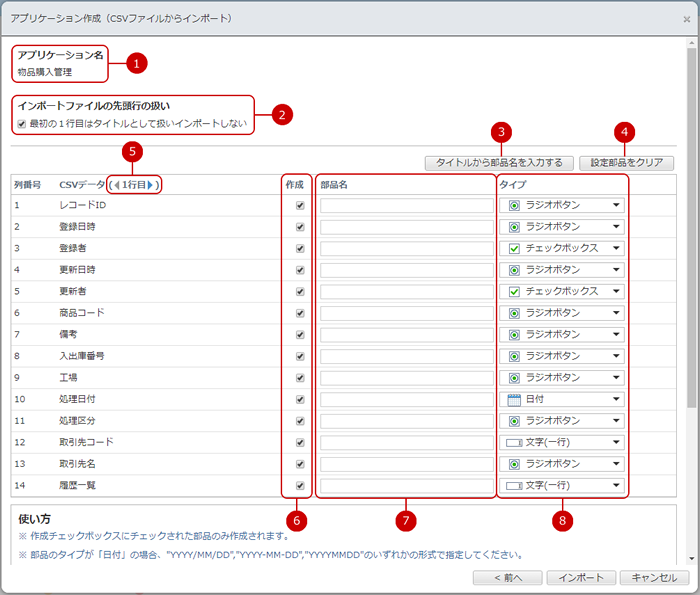
Task: Click the text field icon in row 12
Action: point(514,442)
